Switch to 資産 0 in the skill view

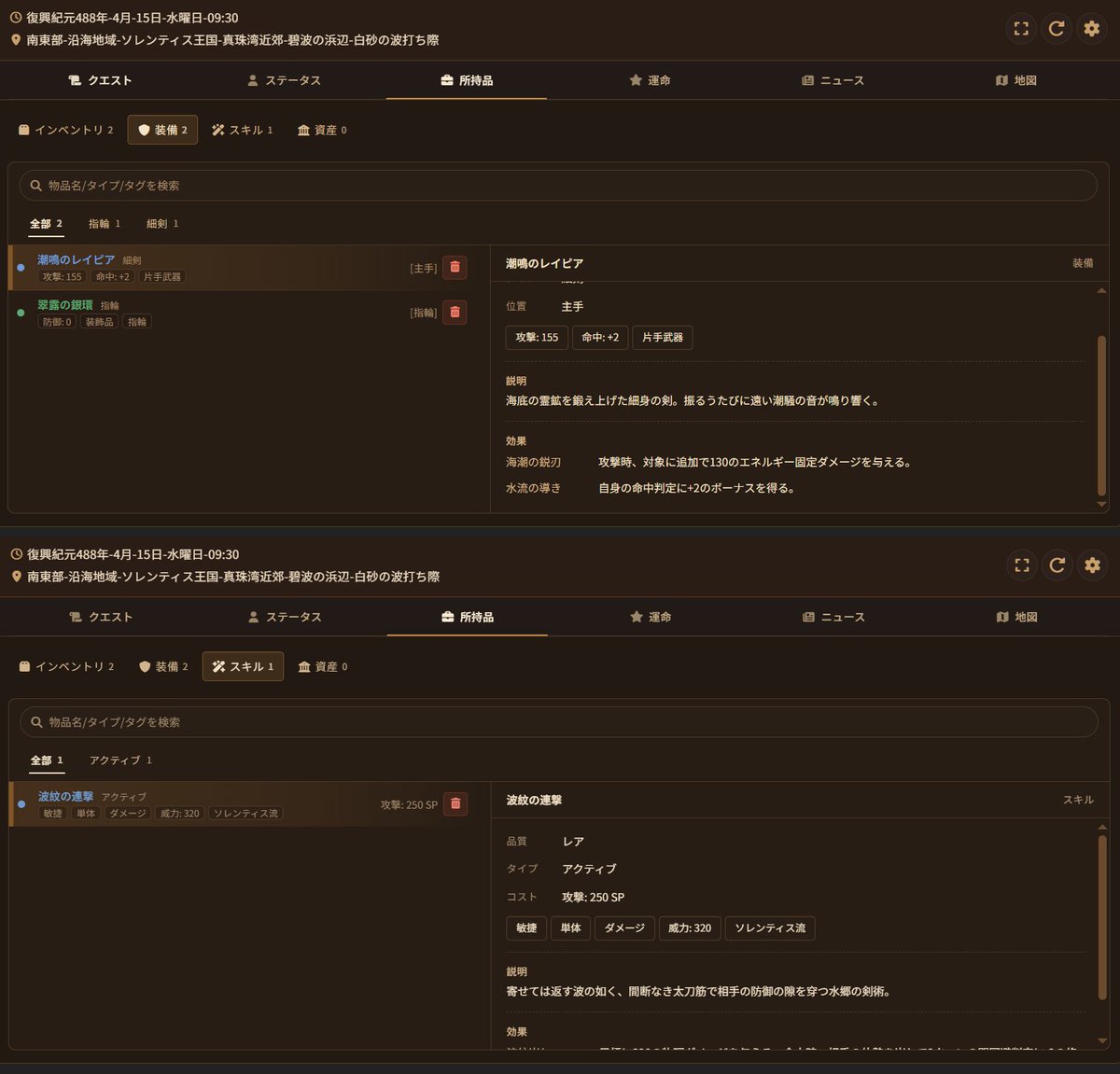(x=323, y=666)
